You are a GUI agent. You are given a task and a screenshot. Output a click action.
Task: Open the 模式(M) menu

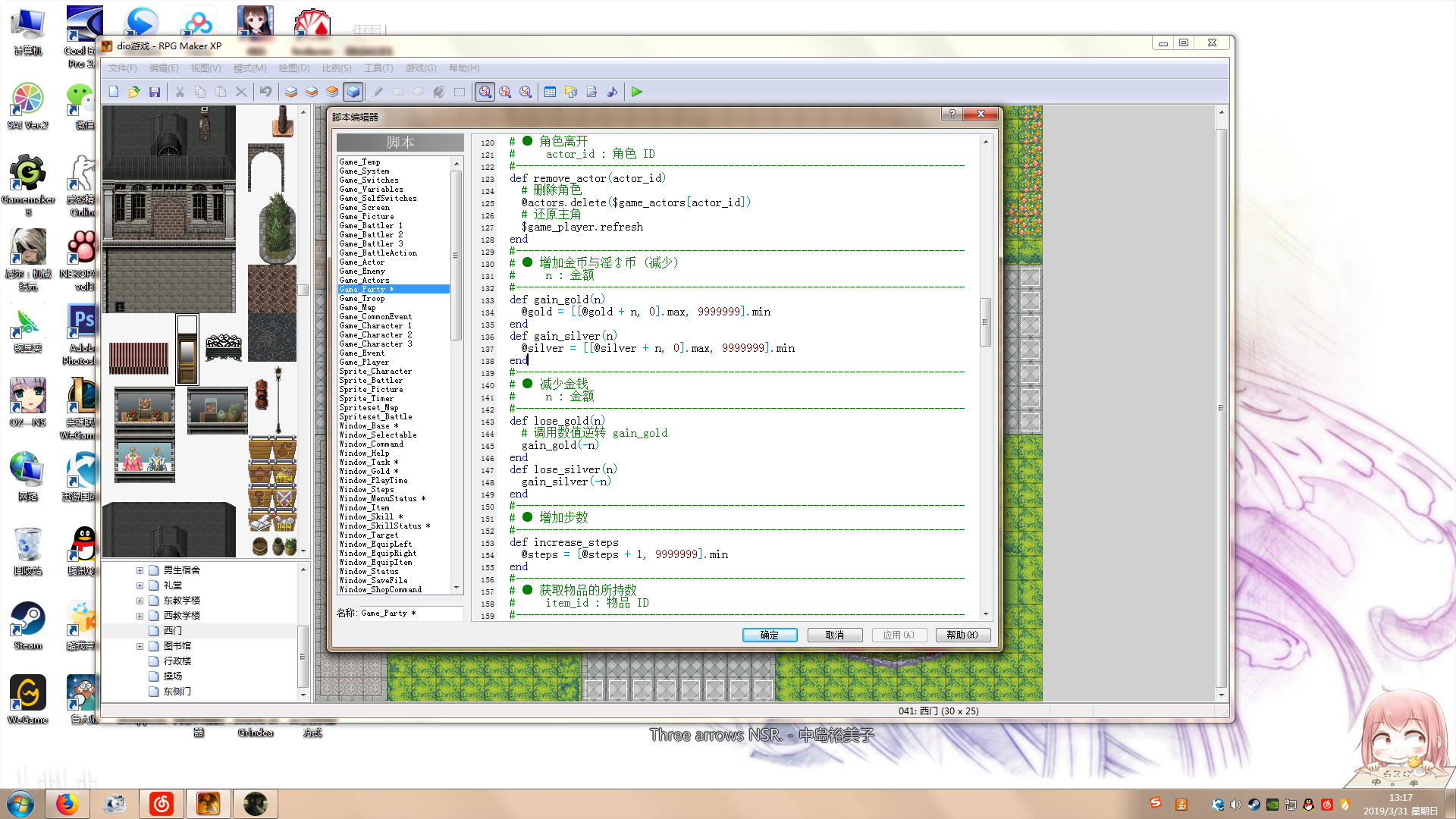point(249,68)
